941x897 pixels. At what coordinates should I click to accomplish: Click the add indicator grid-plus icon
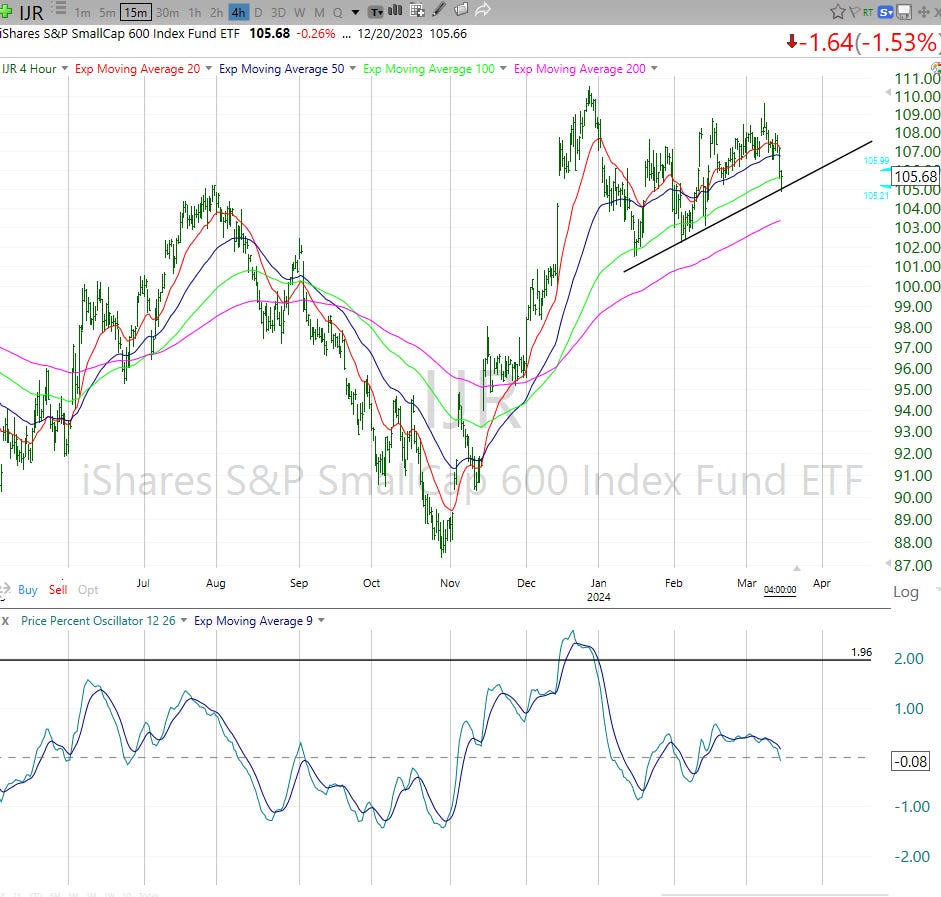click(417, 10)
